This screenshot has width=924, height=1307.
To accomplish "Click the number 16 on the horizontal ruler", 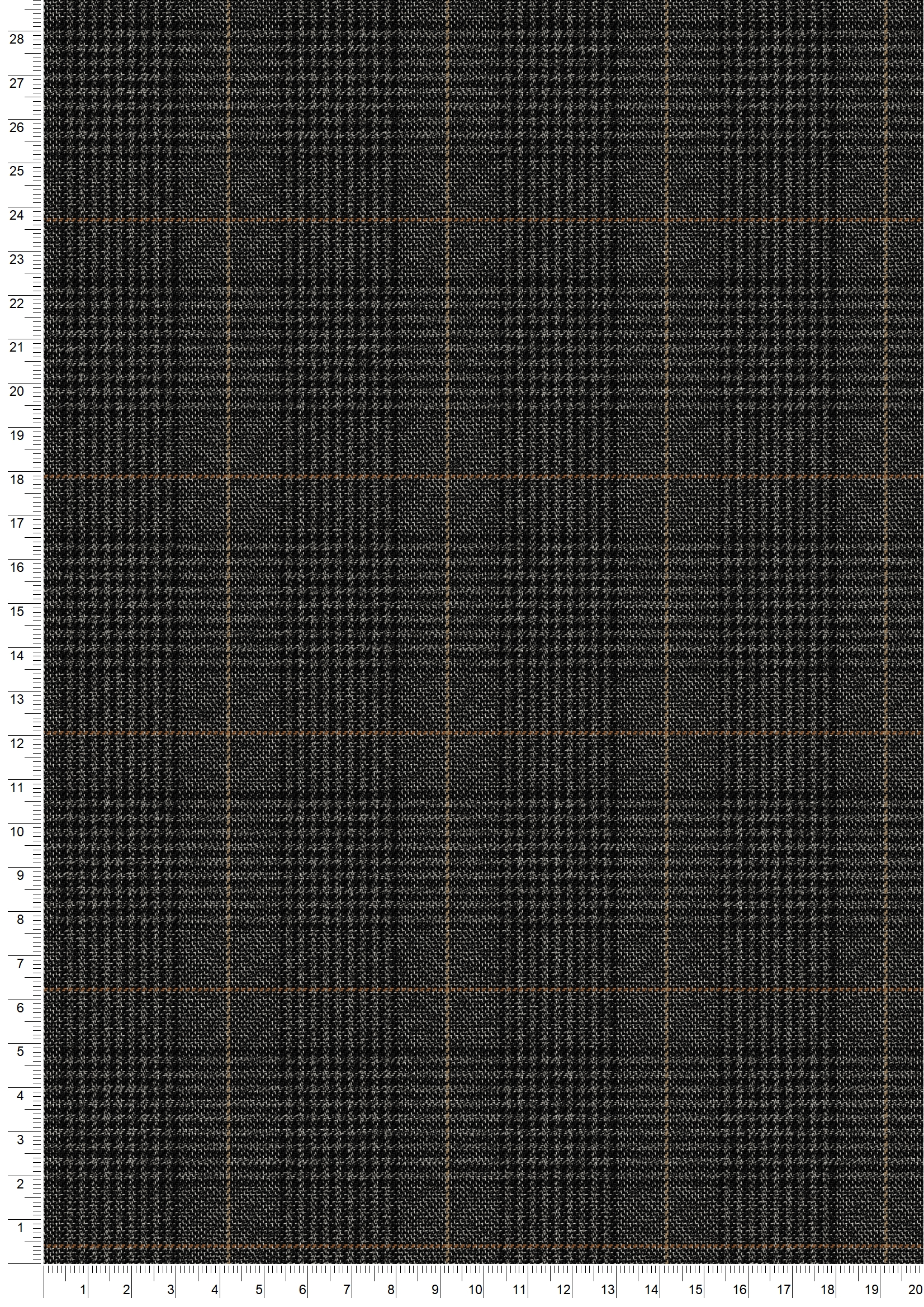I will click(x=740, y=1290).
